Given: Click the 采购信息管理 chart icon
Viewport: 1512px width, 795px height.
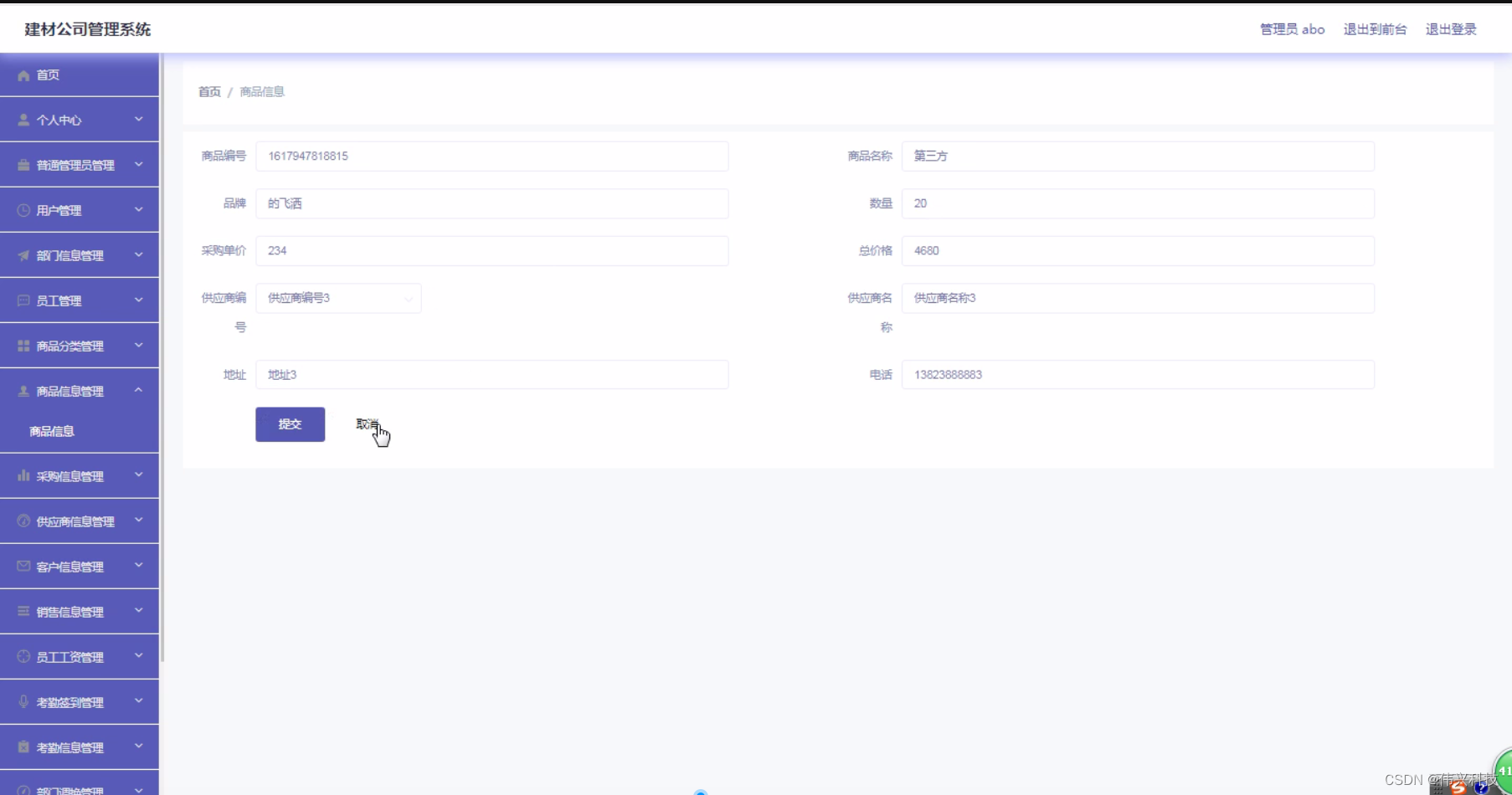Looking at the screenshot, I should tap(22, 475).
